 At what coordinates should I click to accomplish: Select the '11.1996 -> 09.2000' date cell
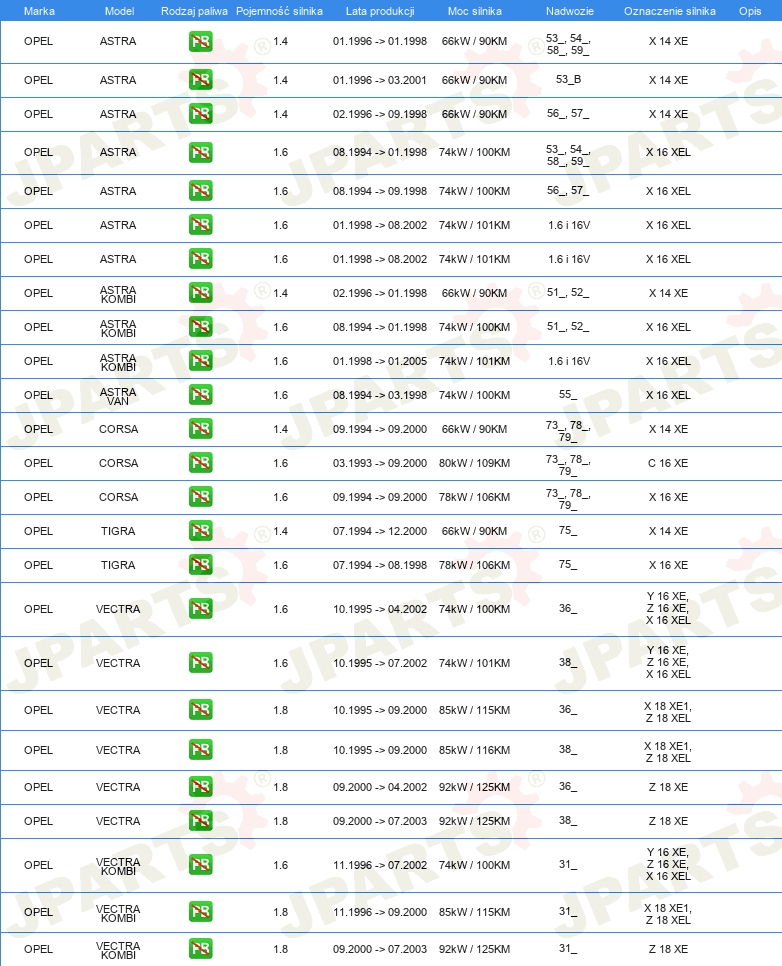coord(380,912)
